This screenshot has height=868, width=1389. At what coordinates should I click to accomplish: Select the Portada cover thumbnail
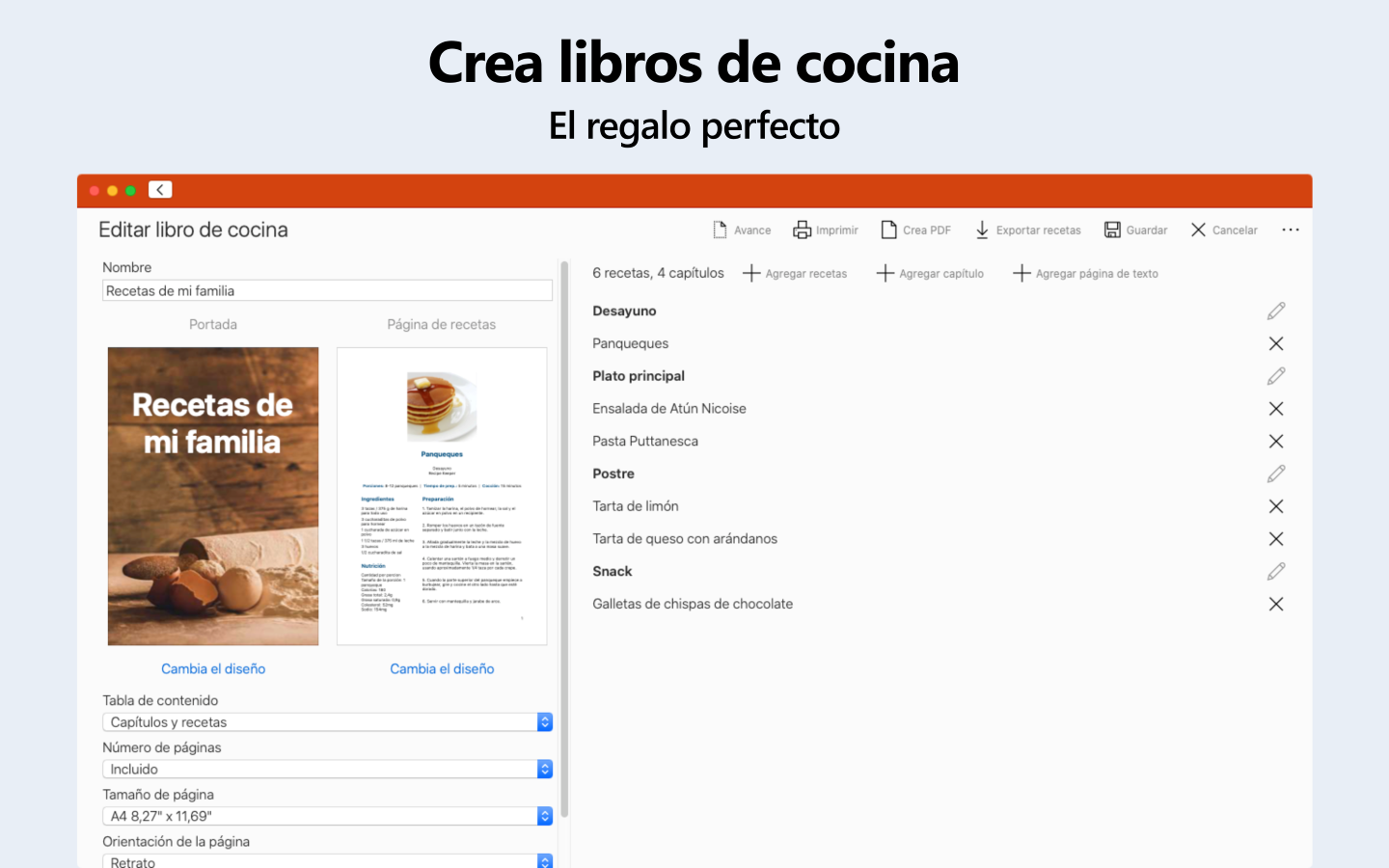pyautogui.click(x=213, y=496)
